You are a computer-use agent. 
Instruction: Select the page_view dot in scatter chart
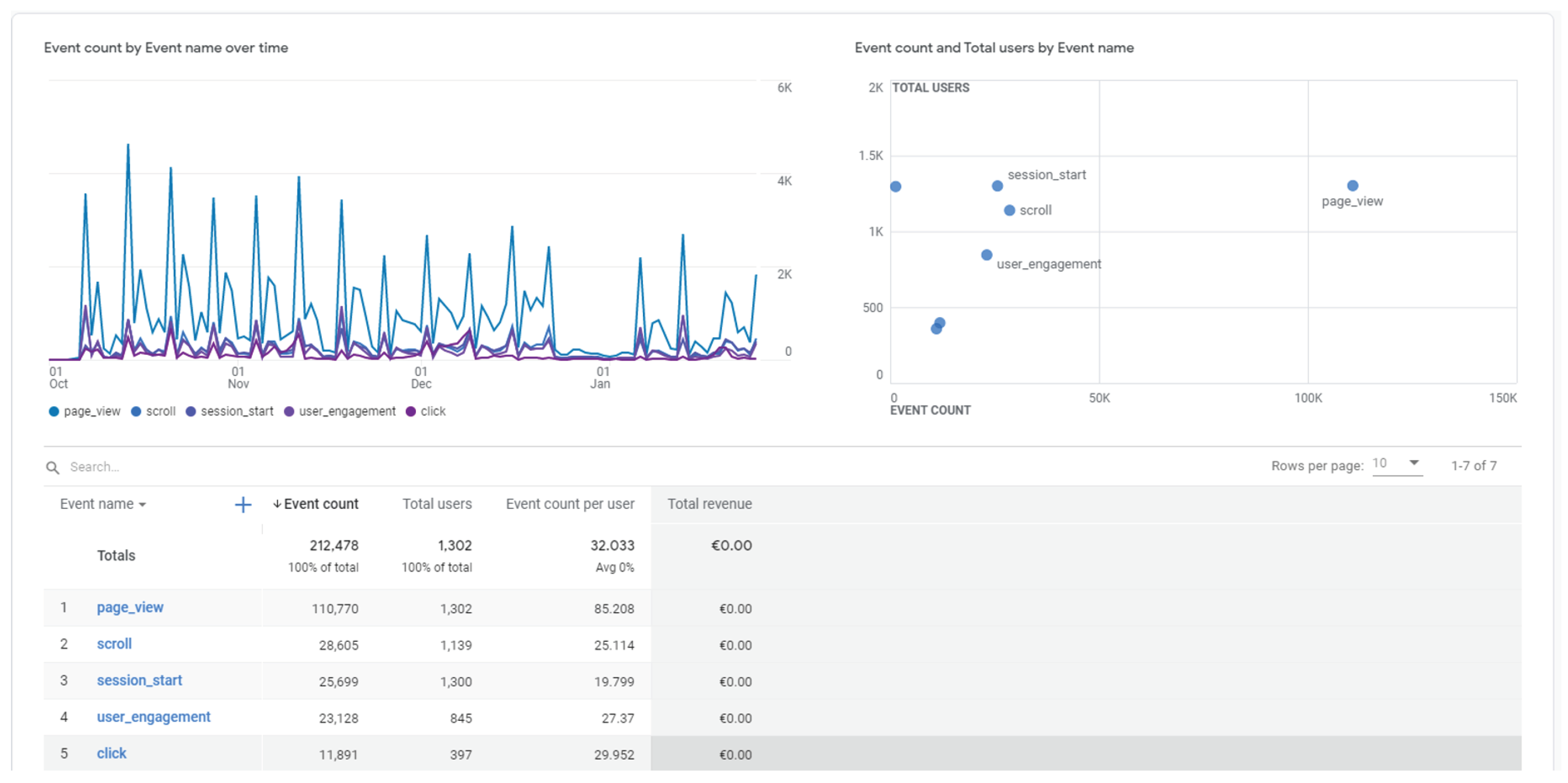tap(1352, 186)
